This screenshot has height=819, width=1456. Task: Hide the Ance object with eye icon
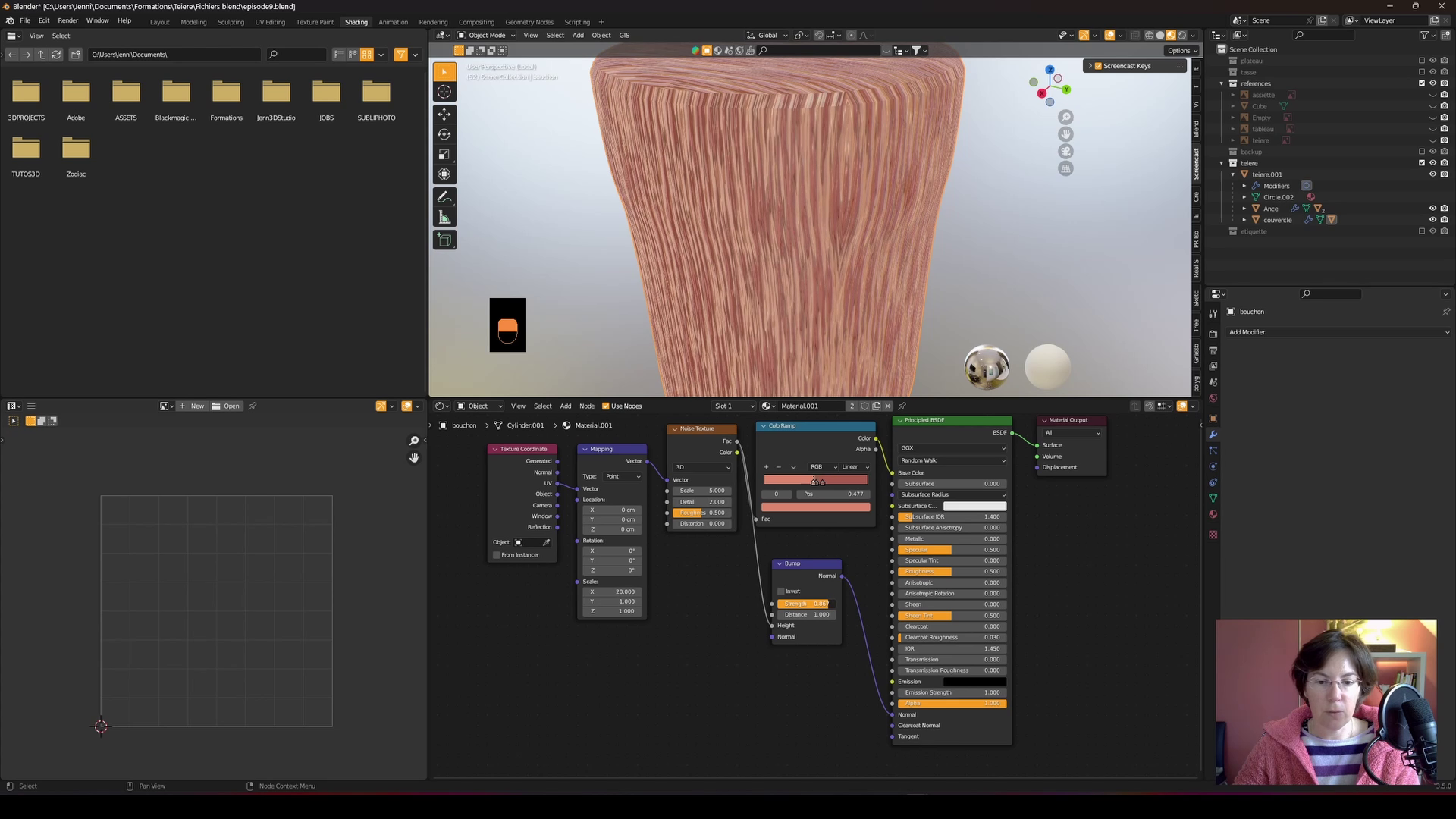coord(1432,209)
